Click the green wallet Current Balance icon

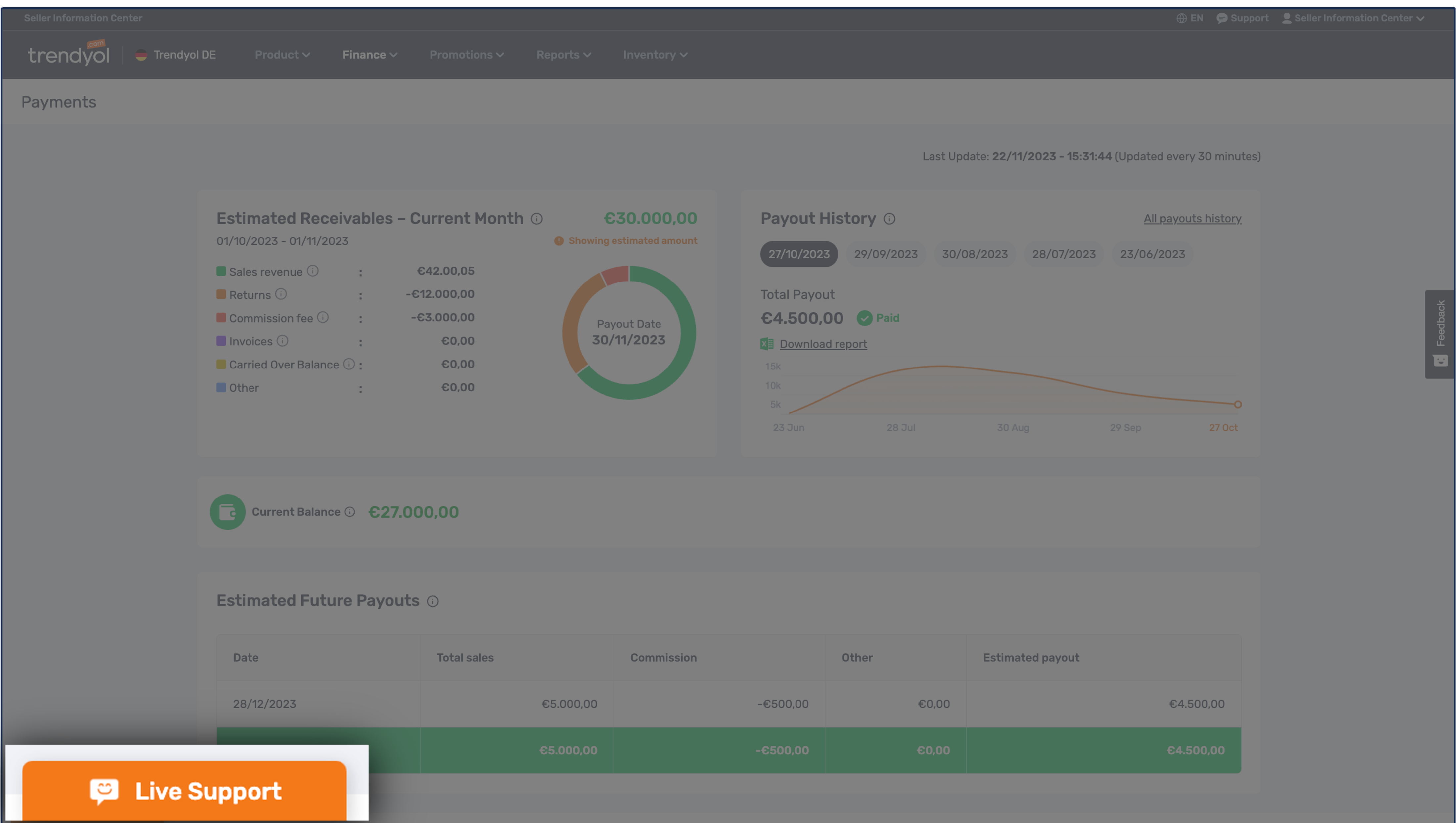227,512
